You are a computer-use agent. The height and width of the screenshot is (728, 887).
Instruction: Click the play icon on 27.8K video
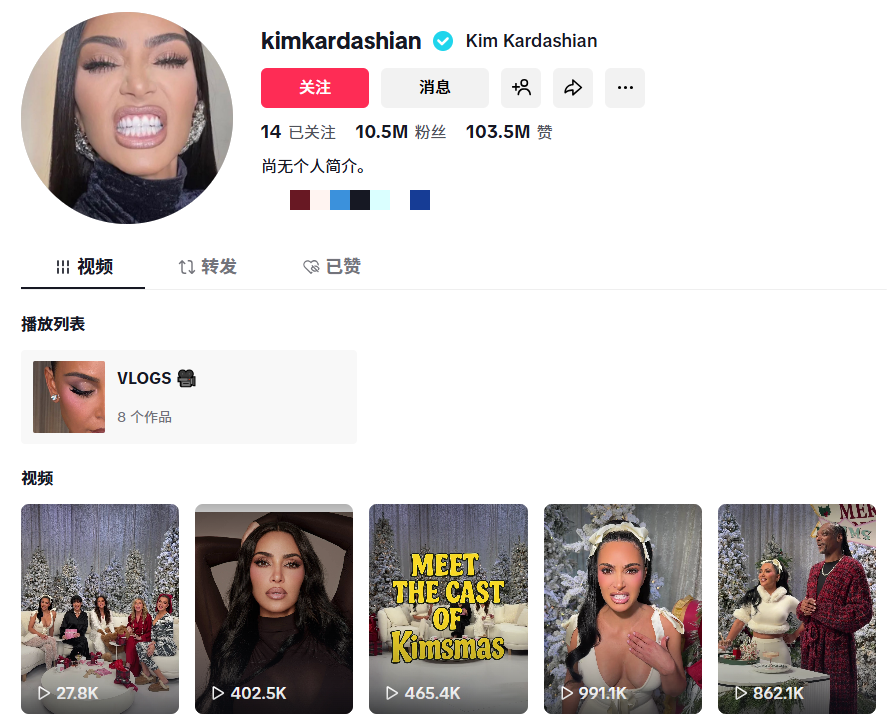(44, 693)
